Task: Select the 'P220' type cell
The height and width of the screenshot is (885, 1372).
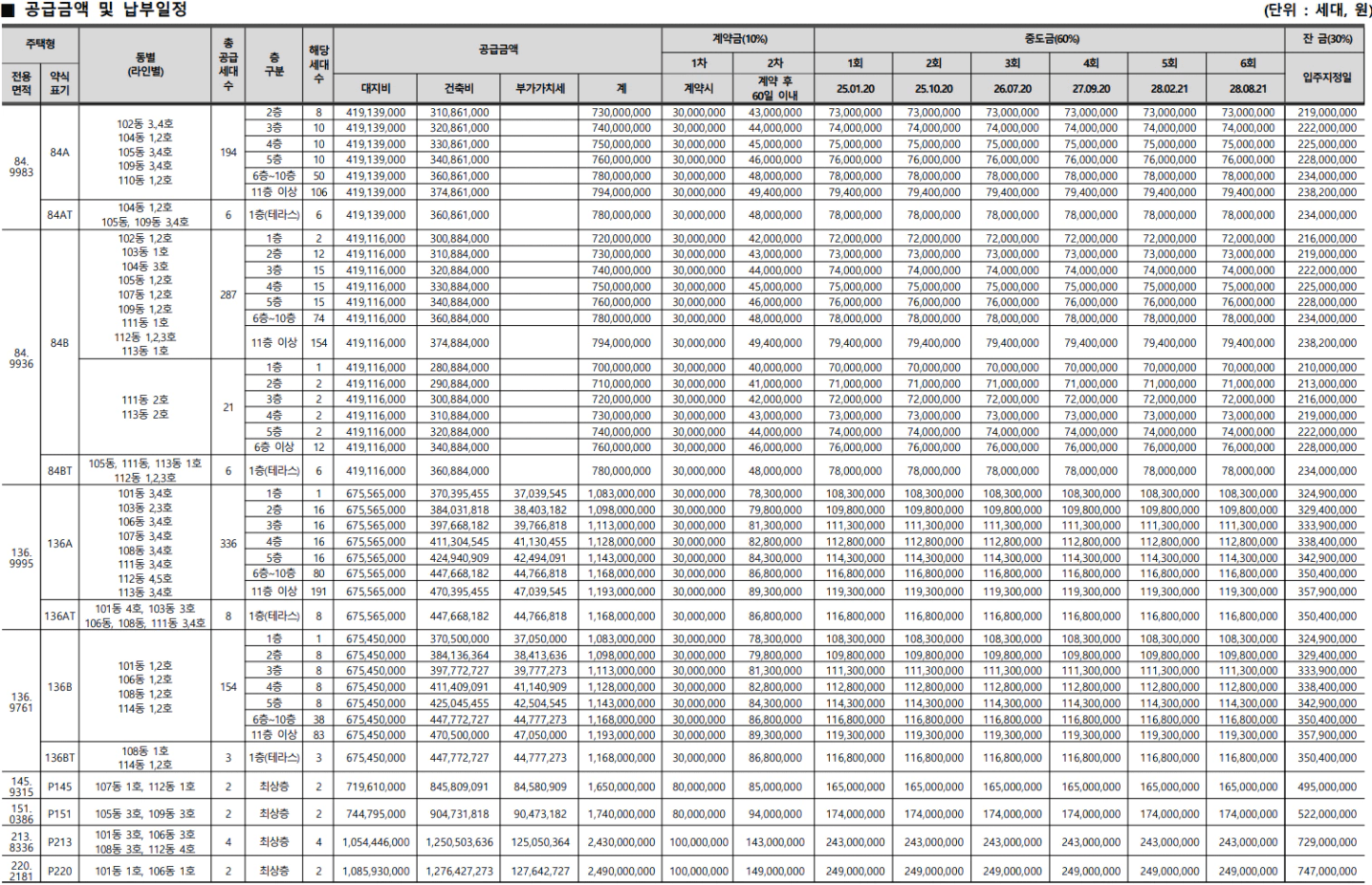Action: [59, 871]
